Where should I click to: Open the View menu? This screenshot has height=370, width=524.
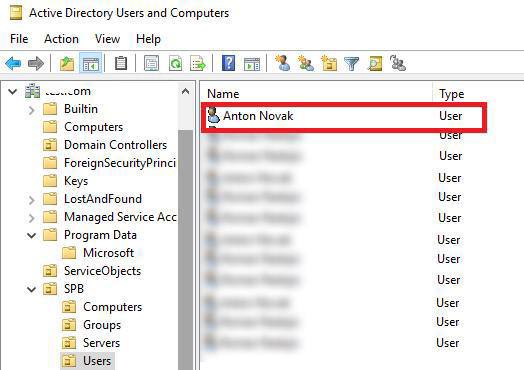(x=107, y=39)
